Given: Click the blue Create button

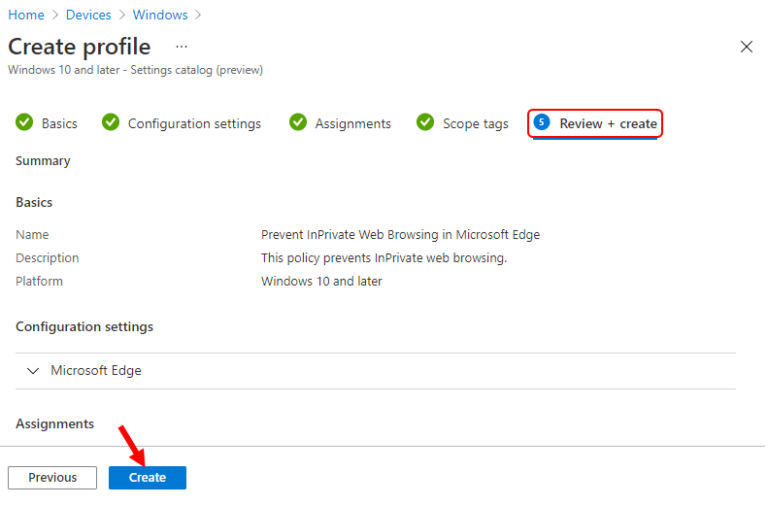Looking at the screenshot, I should [147, 478].
